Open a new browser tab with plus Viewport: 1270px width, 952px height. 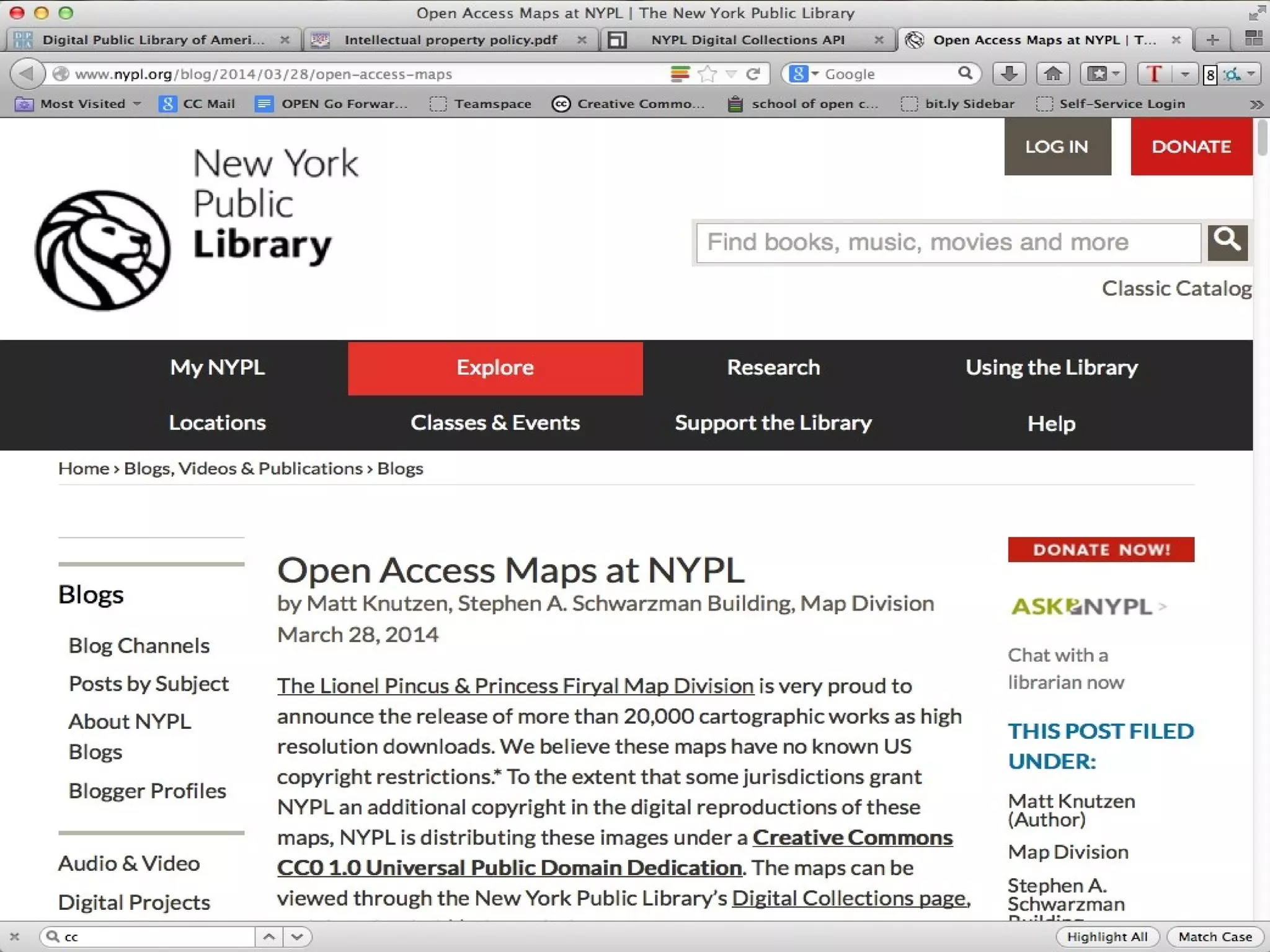click(1212, 40)
